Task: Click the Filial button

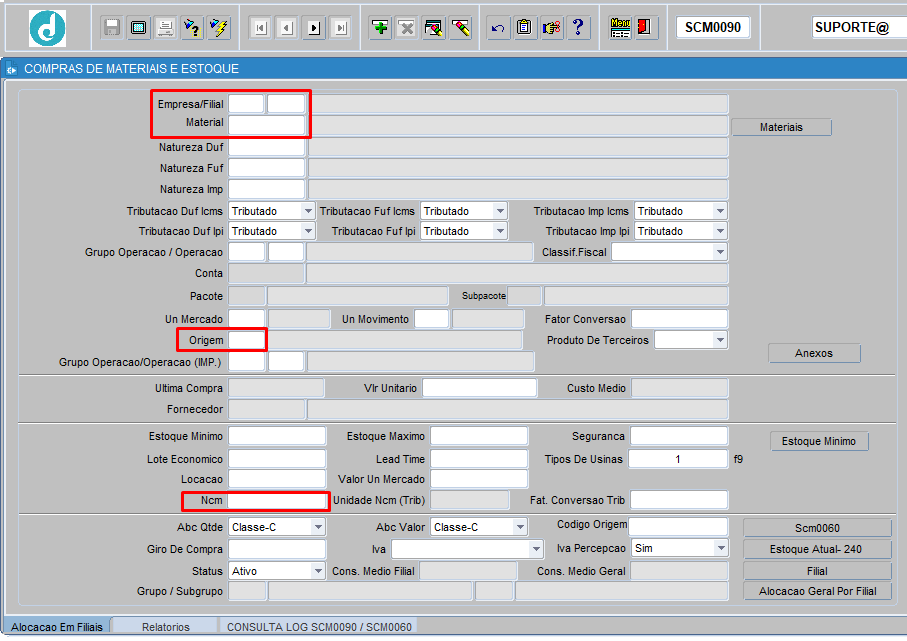Action: point(817,571)
